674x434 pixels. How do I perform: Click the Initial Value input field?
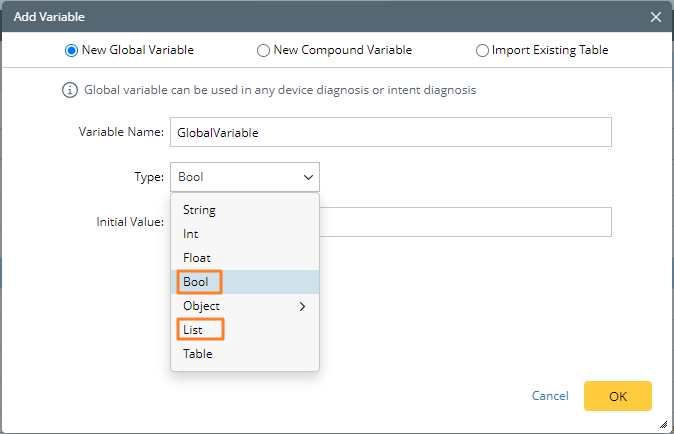point(465,222)
